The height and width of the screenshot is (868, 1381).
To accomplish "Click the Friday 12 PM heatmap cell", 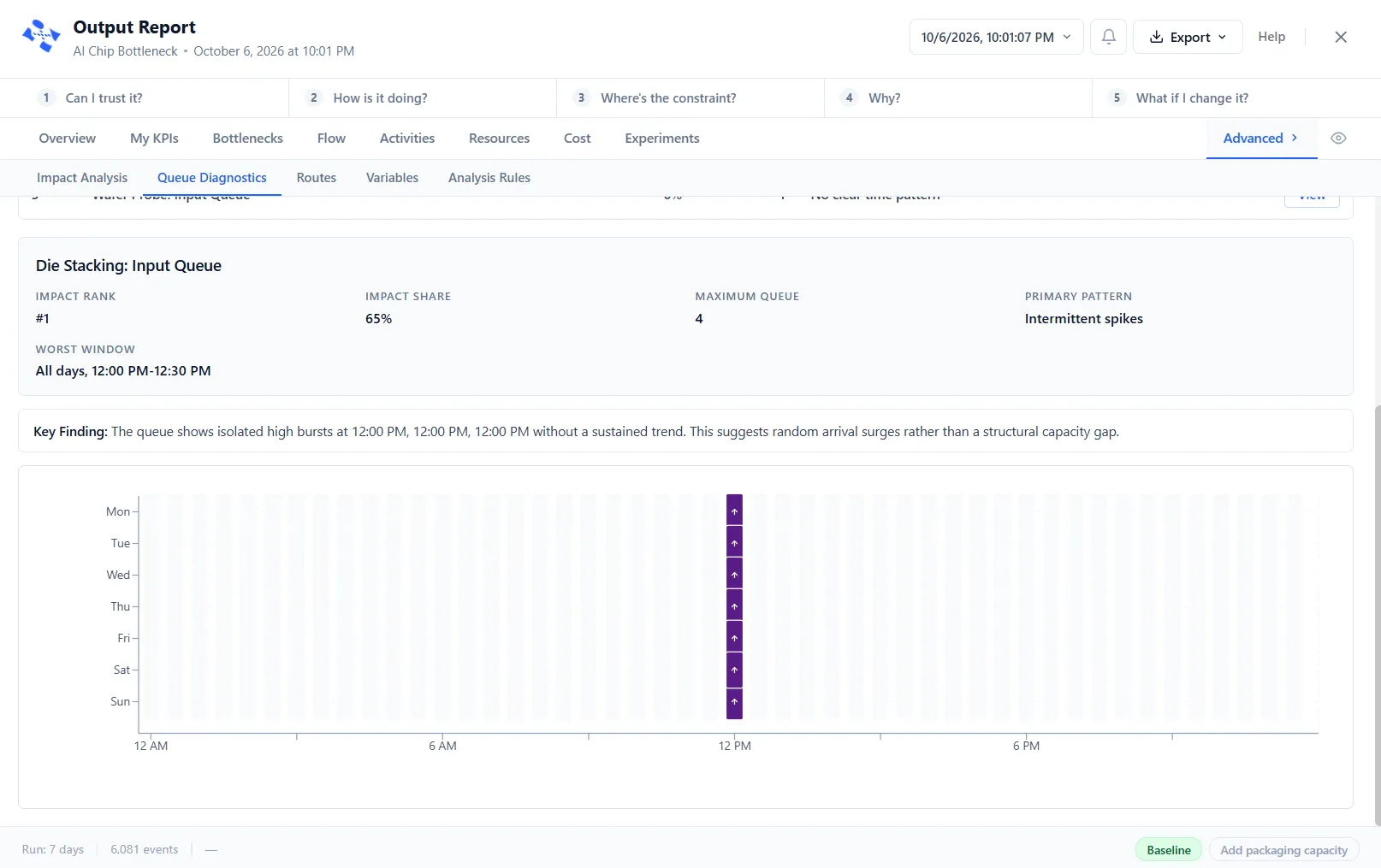I will point(734,637).
